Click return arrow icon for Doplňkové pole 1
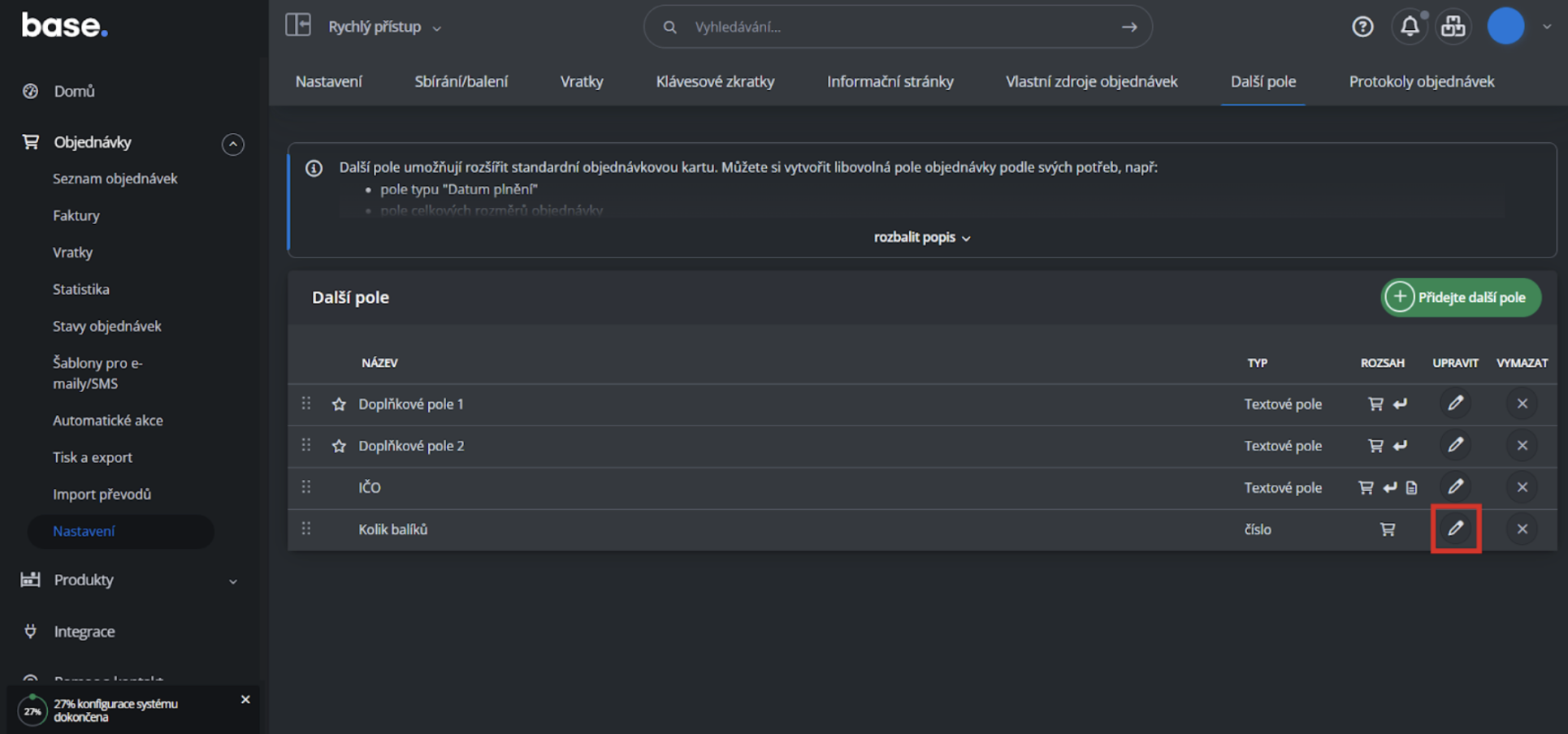This screenshot has width=1568, height=734. click(1400, 404)
